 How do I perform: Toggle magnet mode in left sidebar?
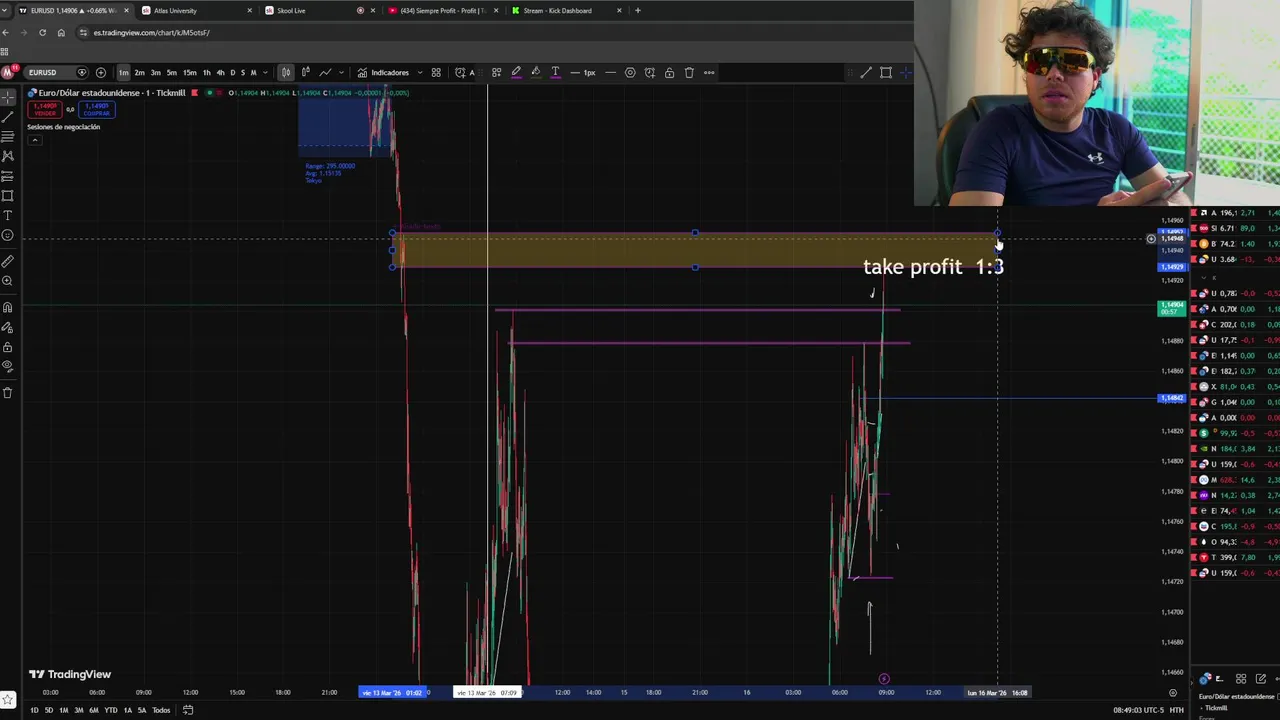pyautogui.click(x=7, y=307)
